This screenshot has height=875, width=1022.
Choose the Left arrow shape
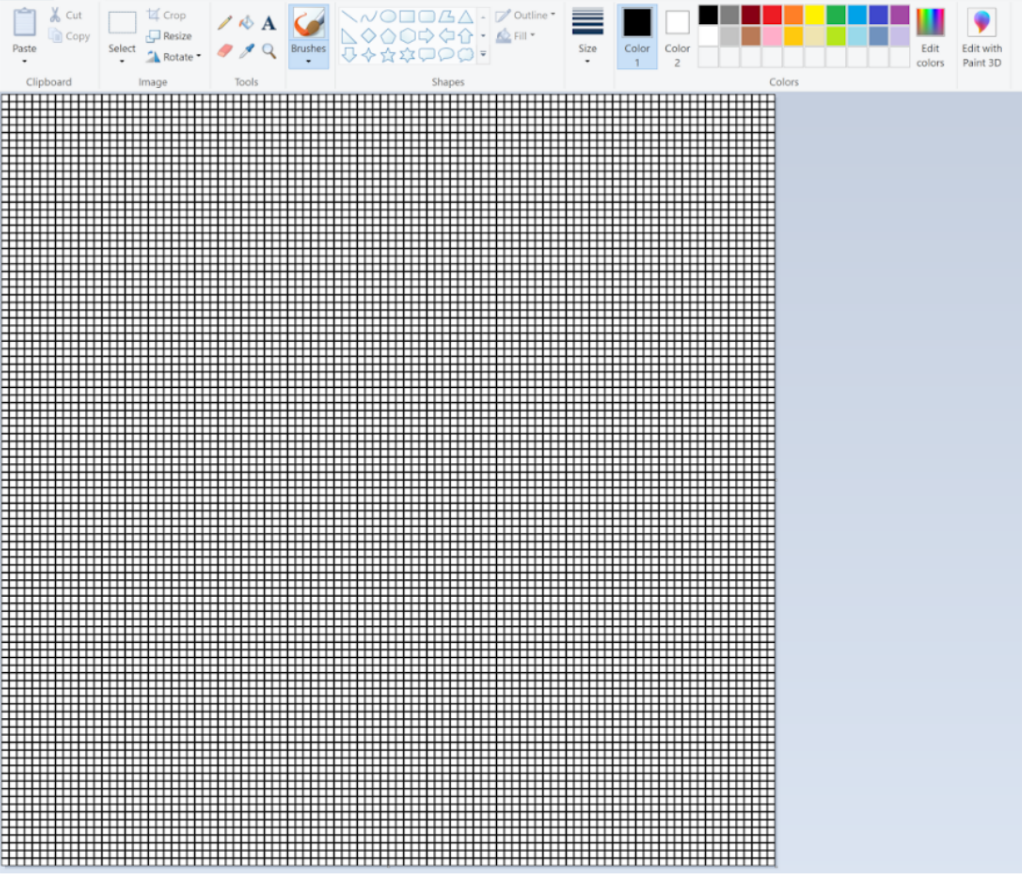446,36
